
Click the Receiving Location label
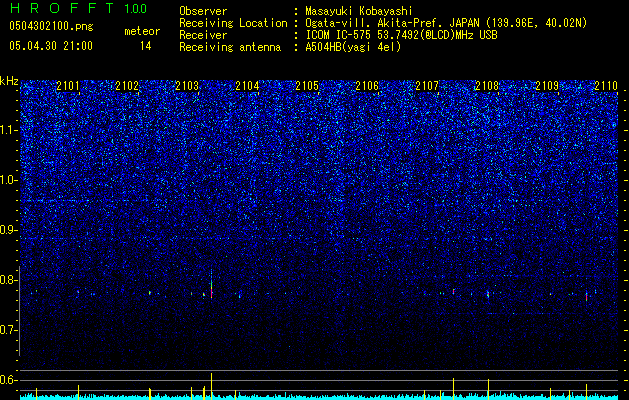[233, 23]
